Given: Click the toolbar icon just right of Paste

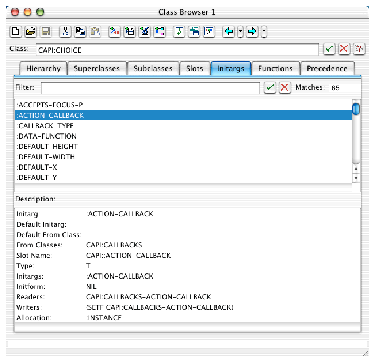Looking at the screenshot, I should point(114,32).
